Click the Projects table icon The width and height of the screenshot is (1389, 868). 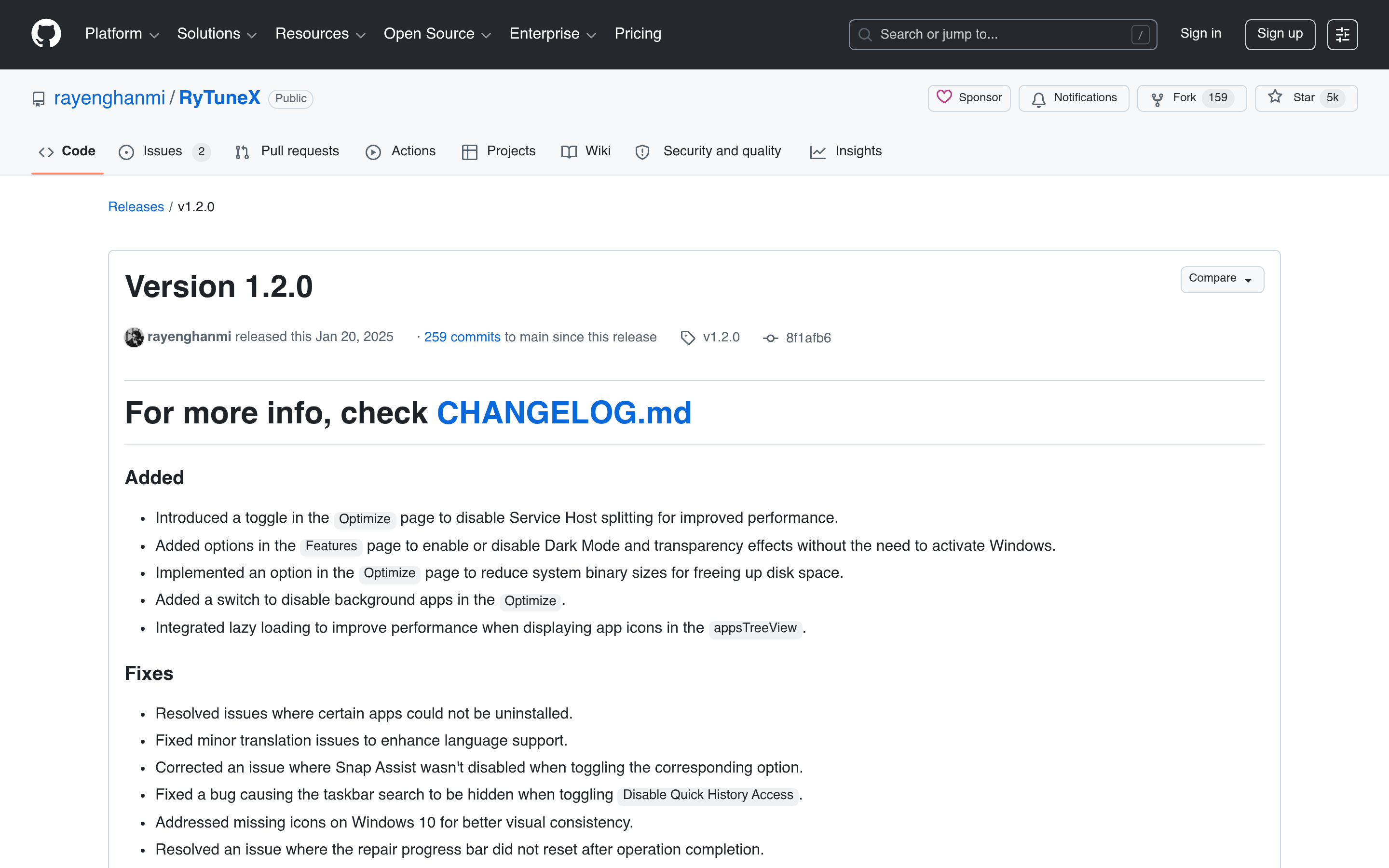point(469,152)
